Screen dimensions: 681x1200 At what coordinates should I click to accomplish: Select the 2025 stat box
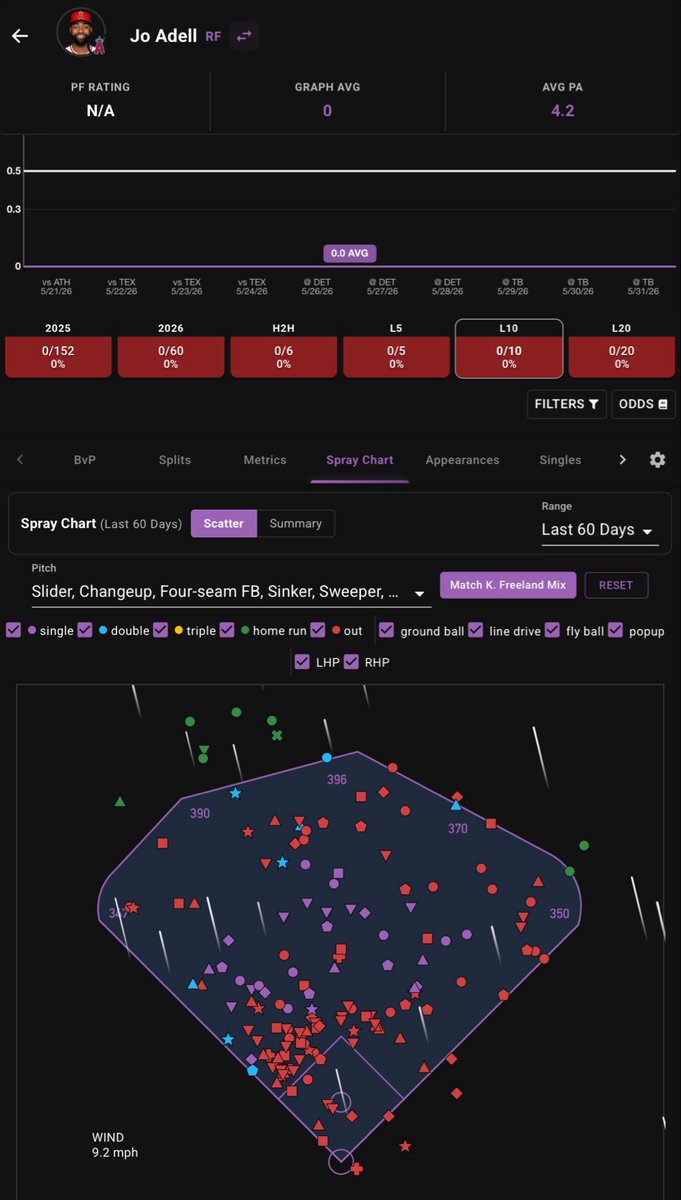58,349
